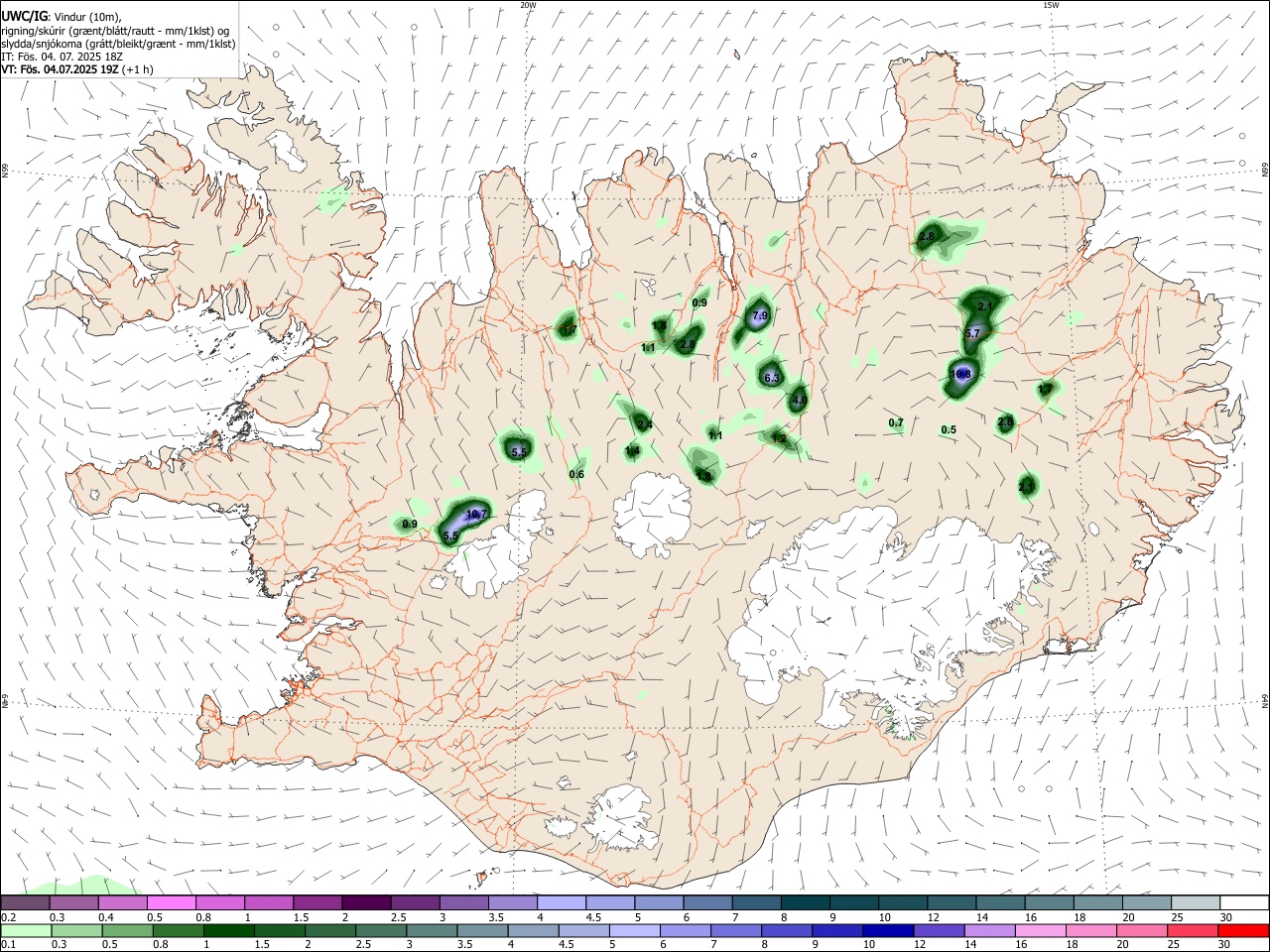The width and height of the screenshot is (1270, 952).
Task: Click the IT: Fös. 04. 07. 2025 18Z line
Action: (62, 57)
